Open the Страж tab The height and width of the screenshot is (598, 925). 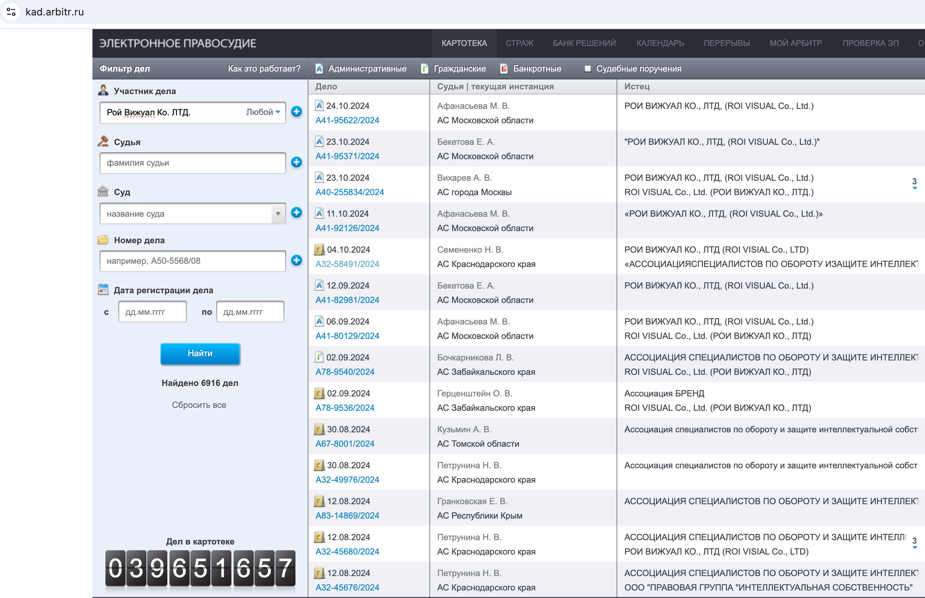519,43
